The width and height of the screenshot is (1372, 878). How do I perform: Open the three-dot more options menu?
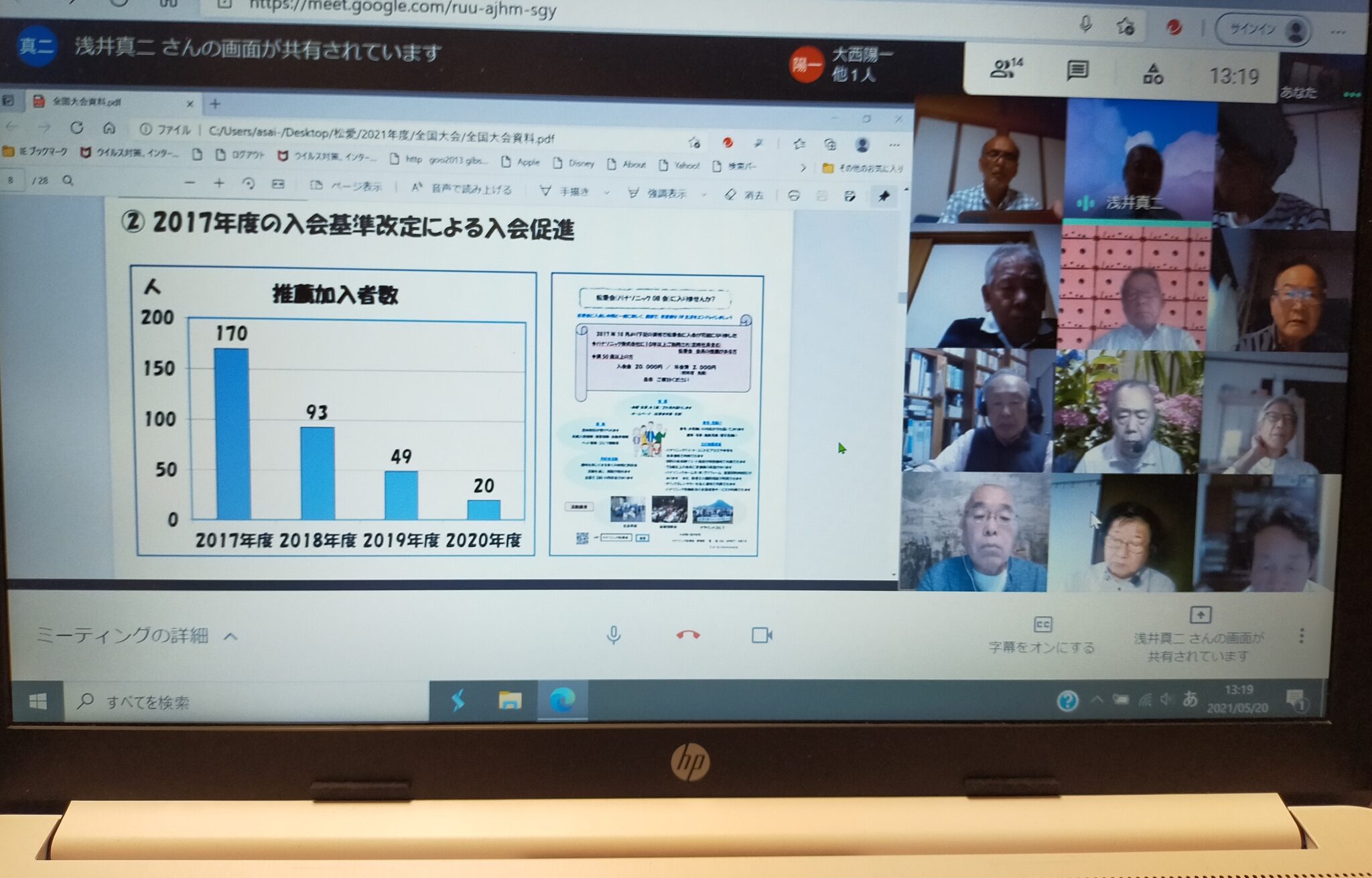click(1301, 635)
